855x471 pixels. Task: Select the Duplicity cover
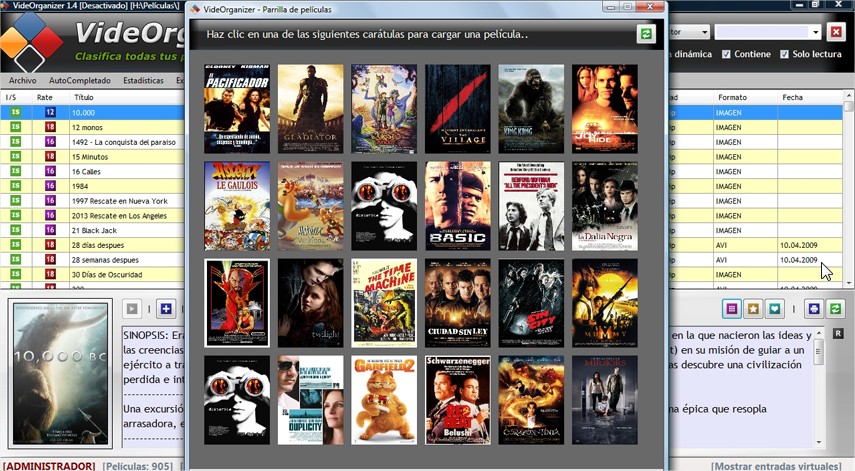click(310, 400)
